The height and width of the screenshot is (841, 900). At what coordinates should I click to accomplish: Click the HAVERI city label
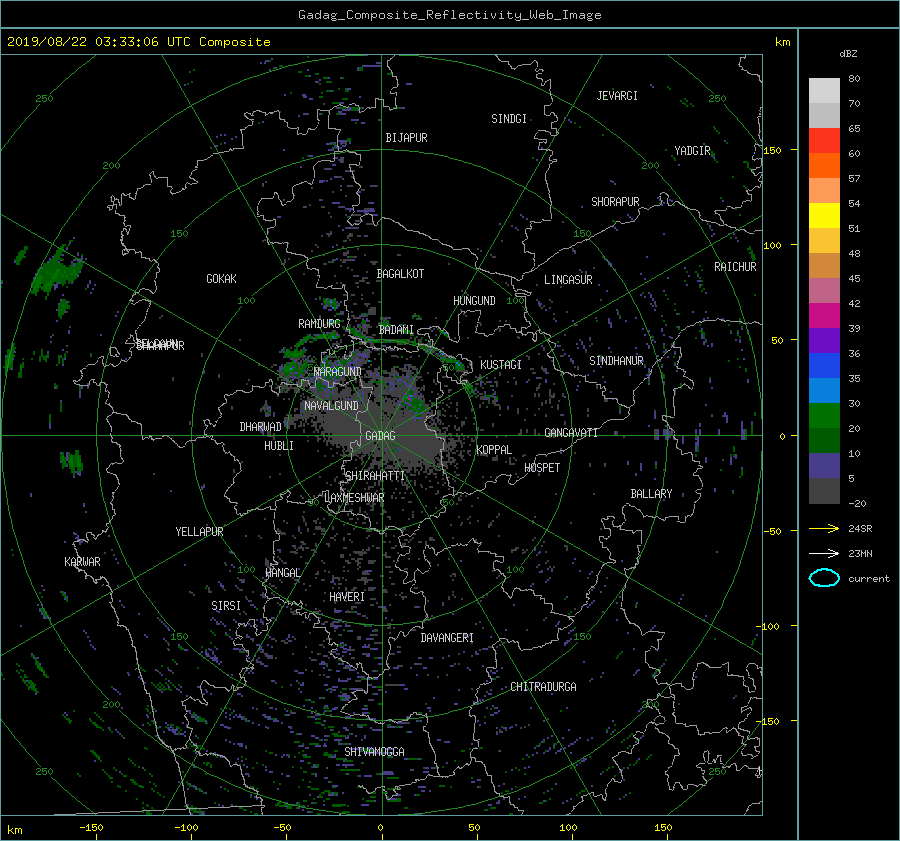tap(347, 597)
